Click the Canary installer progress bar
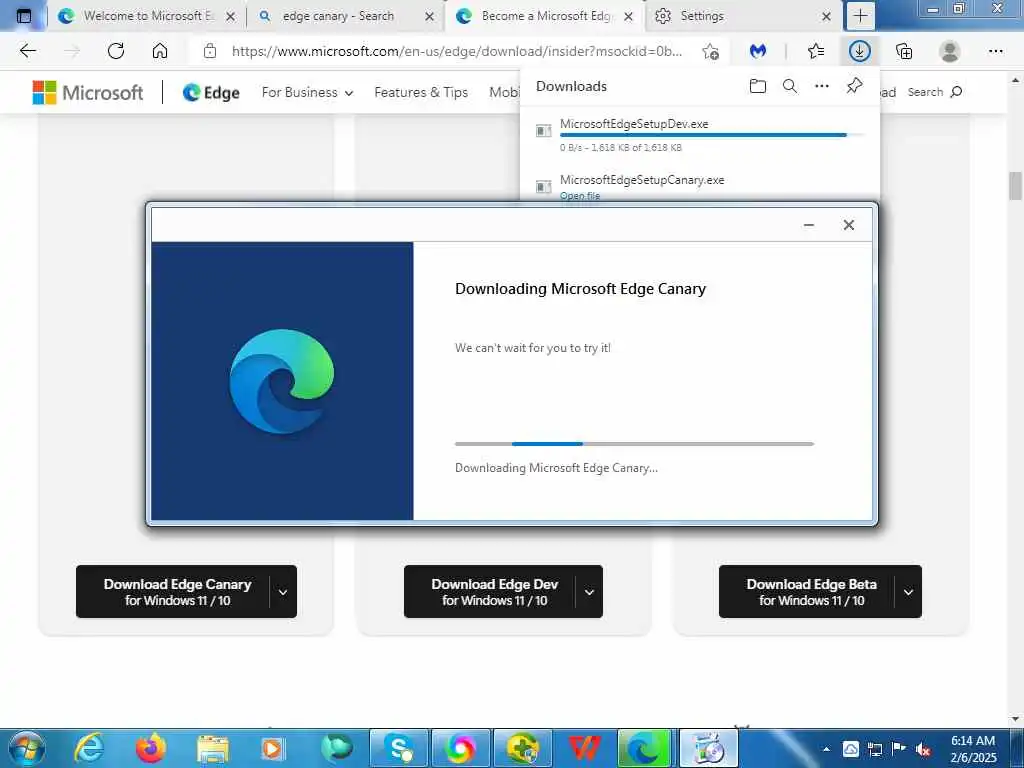 coord(634,444)
